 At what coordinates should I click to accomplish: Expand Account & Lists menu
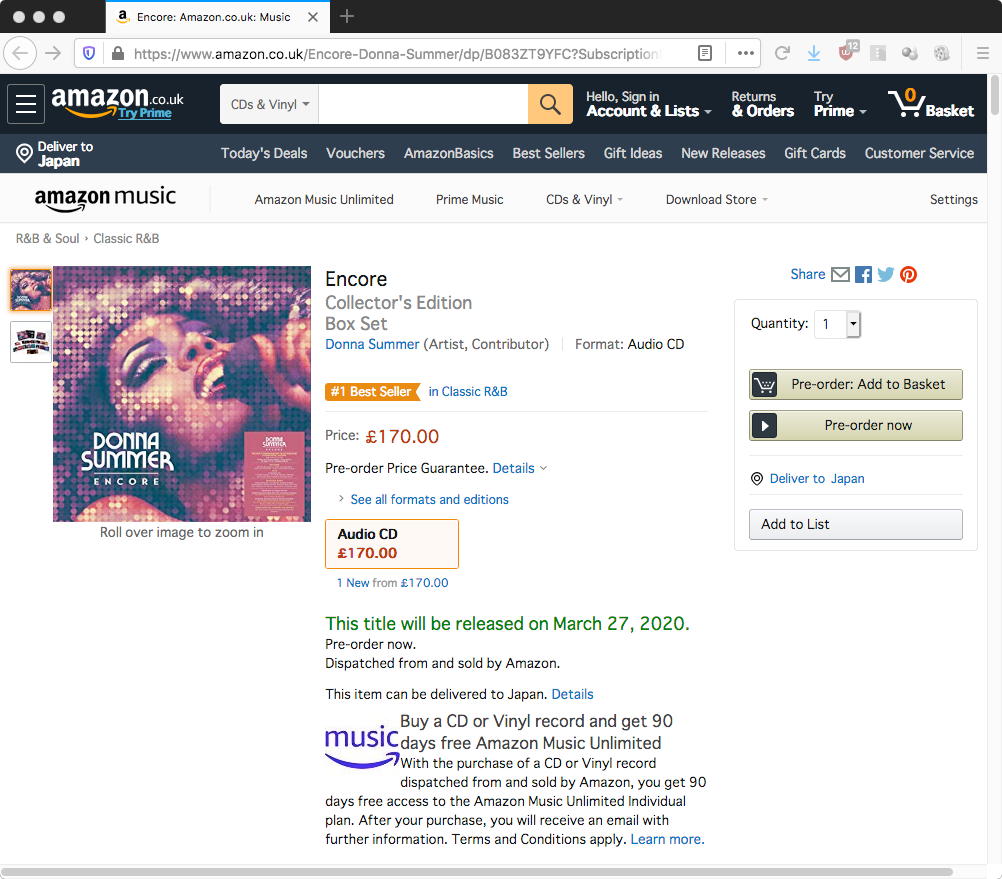click(649, 104)
